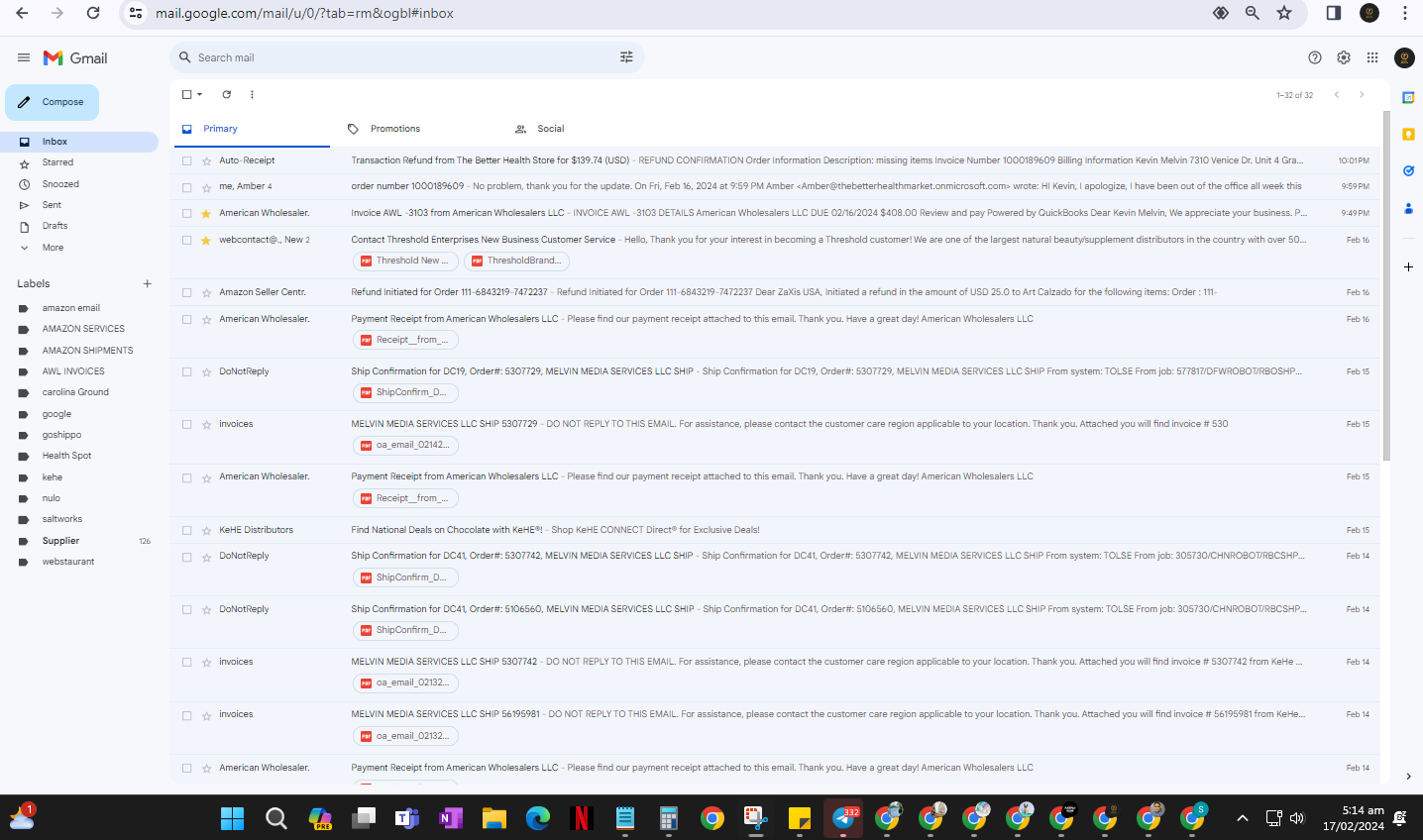Unstar the Invoice AWL-3103 email
Screen dimensions: 1423x840
click(x=206, y=213)
